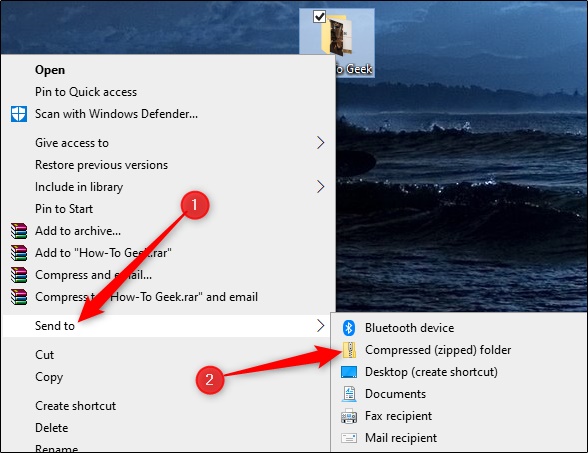This screenshot has width=588, height=453.
Task: Click the Desktop shortcut monitor icon
Action: pyautogui.click(x=349, y=372)
